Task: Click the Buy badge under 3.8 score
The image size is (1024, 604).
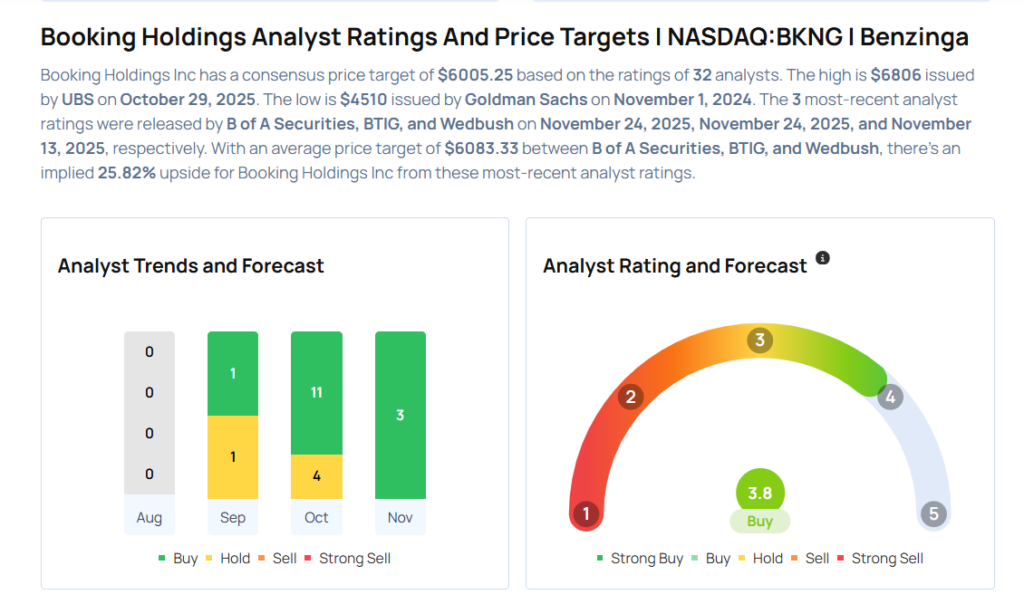Action: (x=760, y=521)
